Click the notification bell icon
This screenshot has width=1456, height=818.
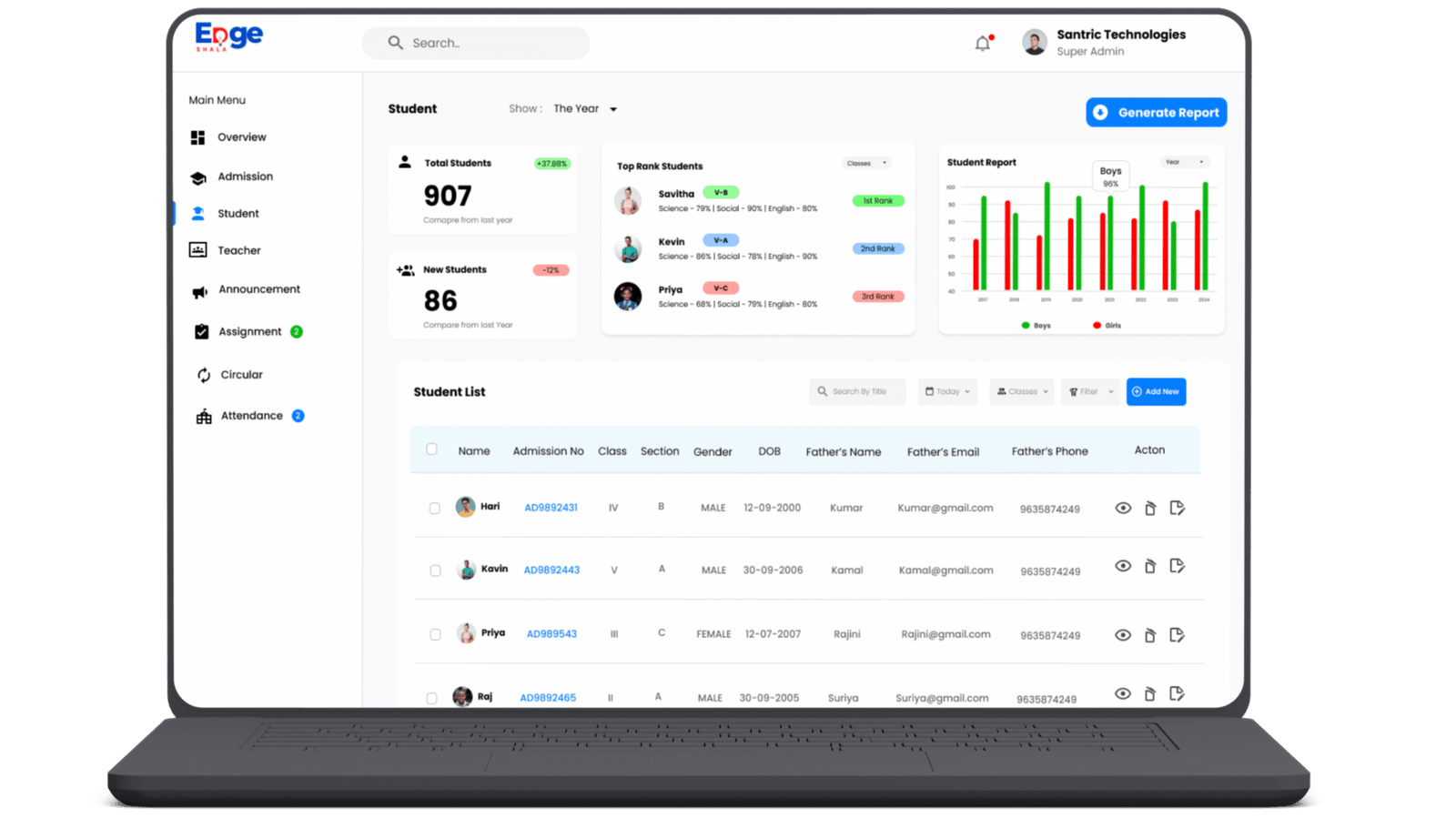click(983, 44)
